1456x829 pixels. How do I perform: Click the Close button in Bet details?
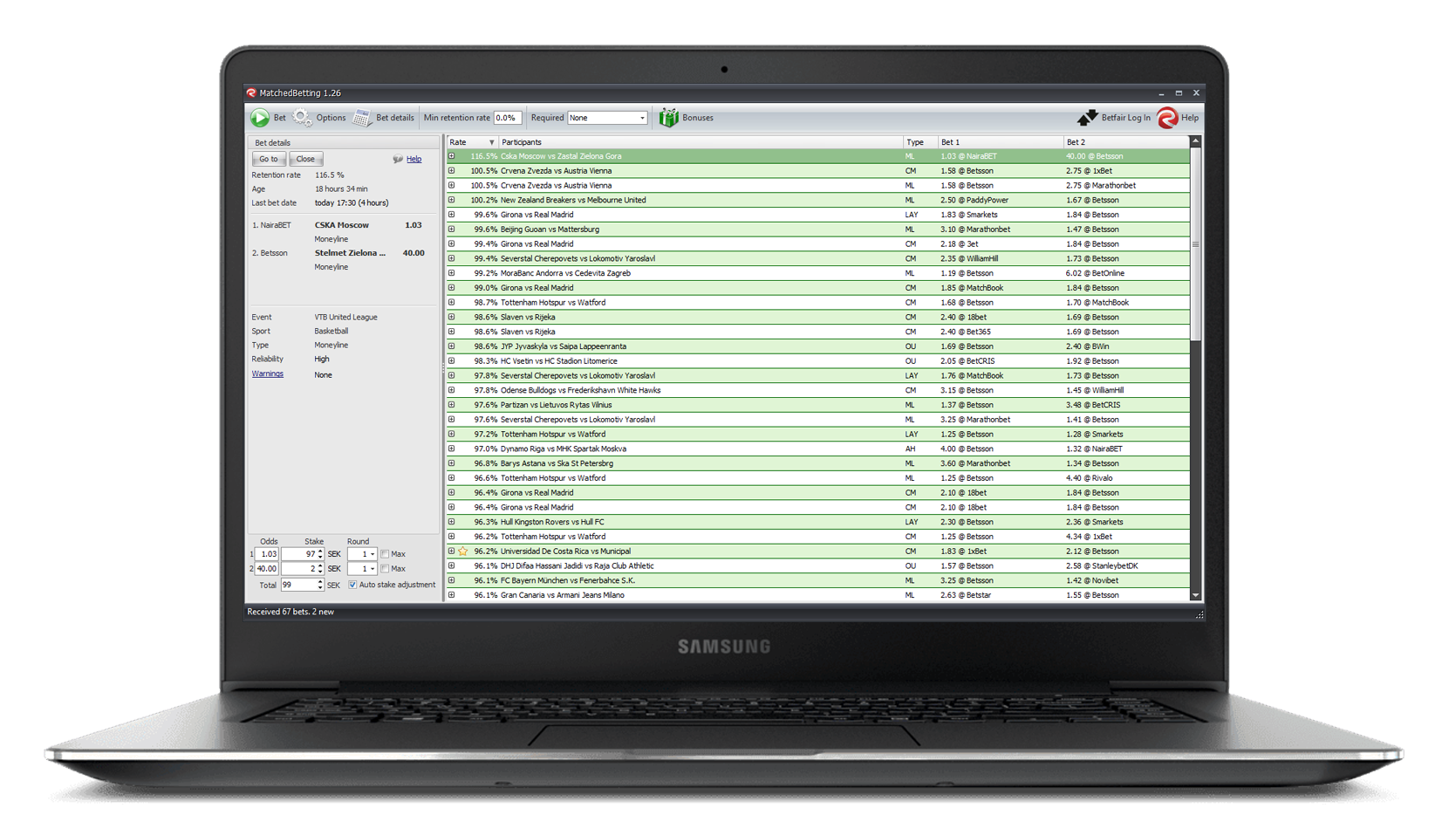coord(305,159)
